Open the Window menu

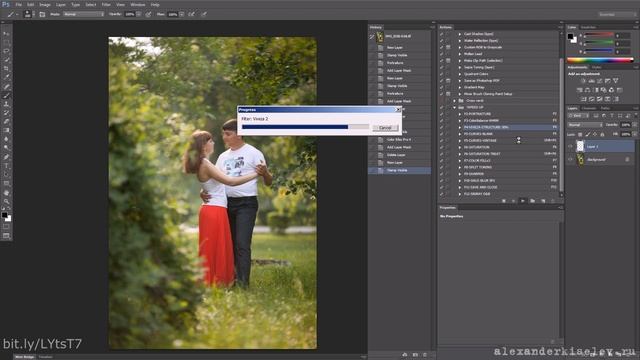138,4
